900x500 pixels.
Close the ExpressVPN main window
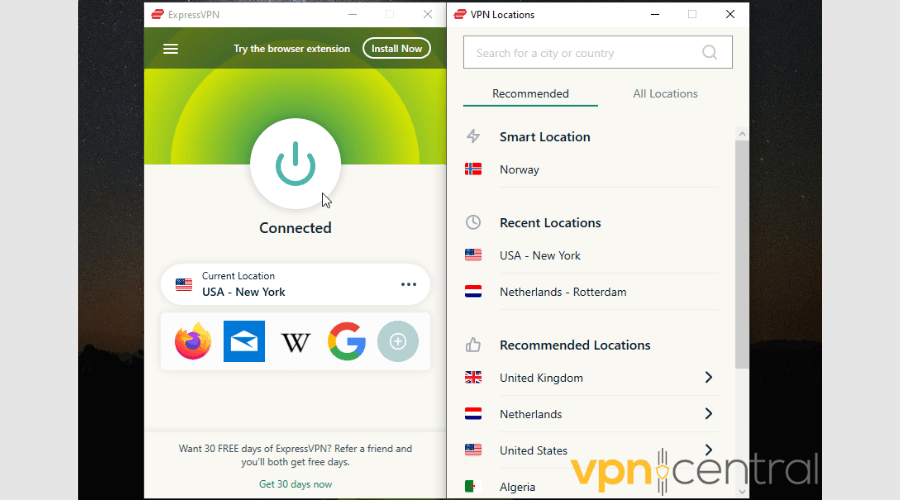pos(428,14)
